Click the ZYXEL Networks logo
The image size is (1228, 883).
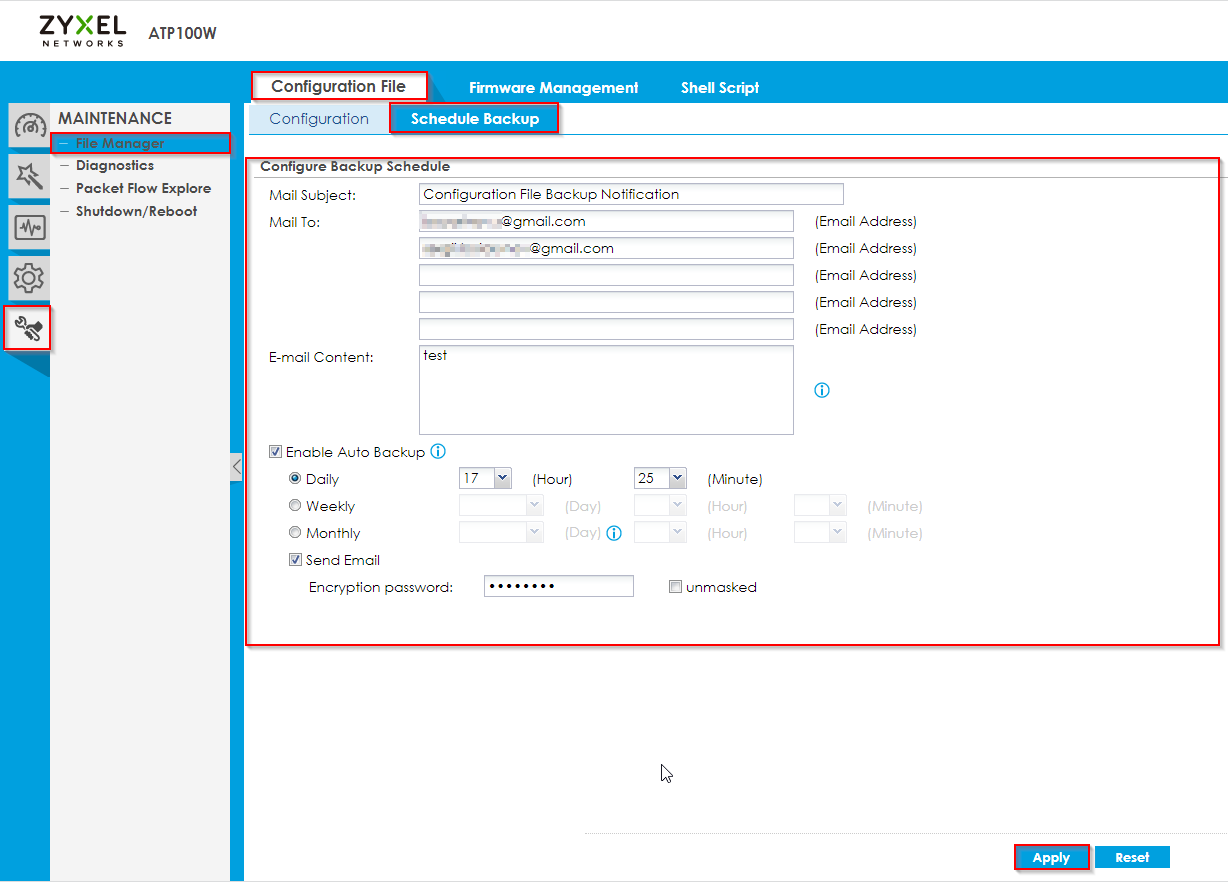[83, 30]
